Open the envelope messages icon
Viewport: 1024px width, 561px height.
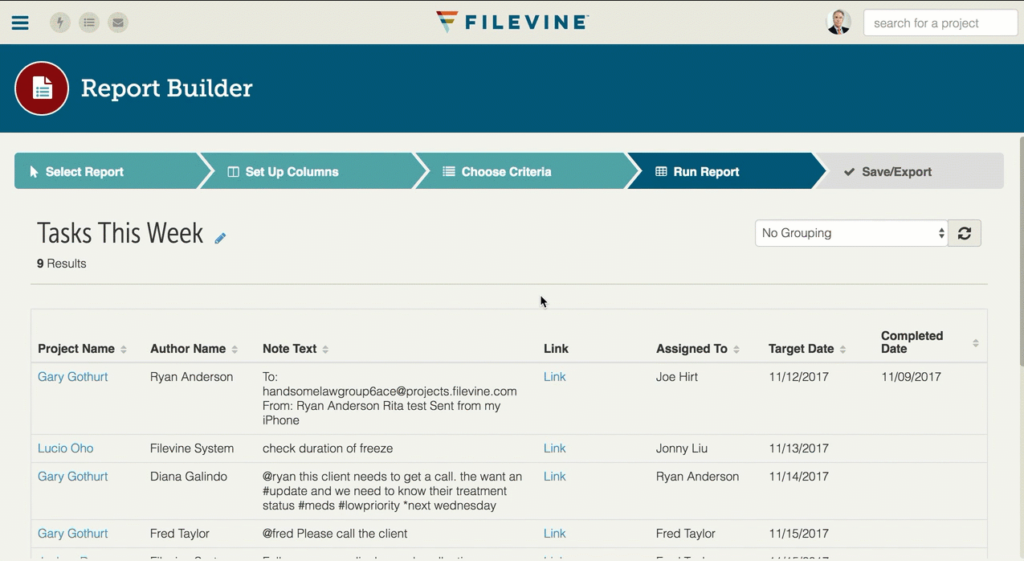pos(118,23)
